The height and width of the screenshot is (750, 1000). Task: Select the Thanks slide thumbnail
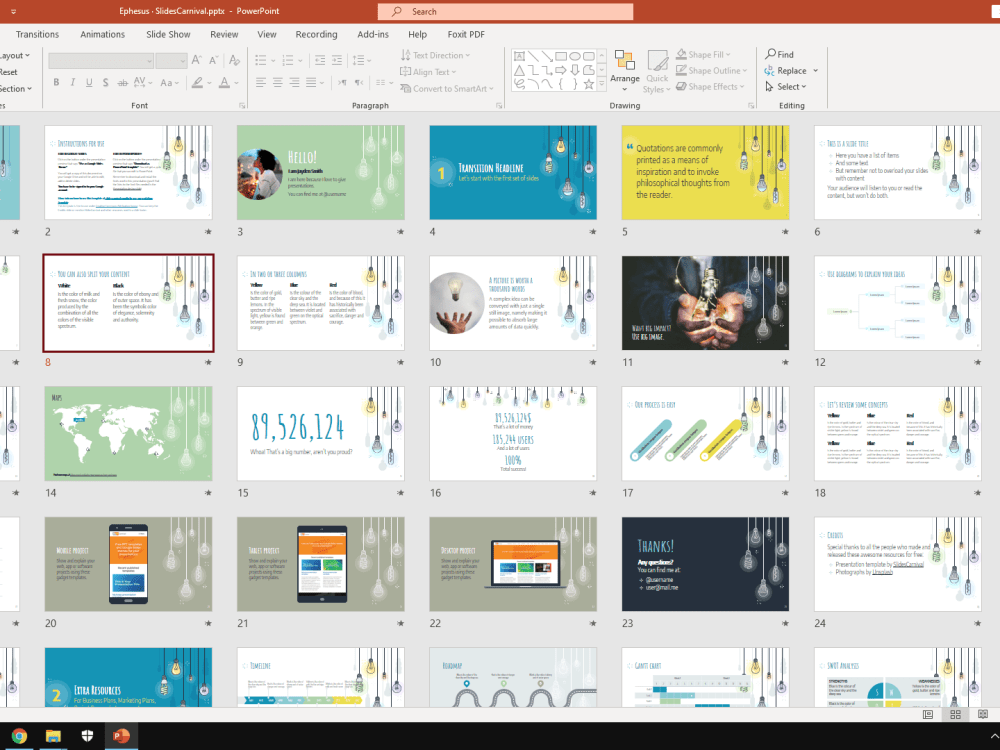(x=705, y=564)
